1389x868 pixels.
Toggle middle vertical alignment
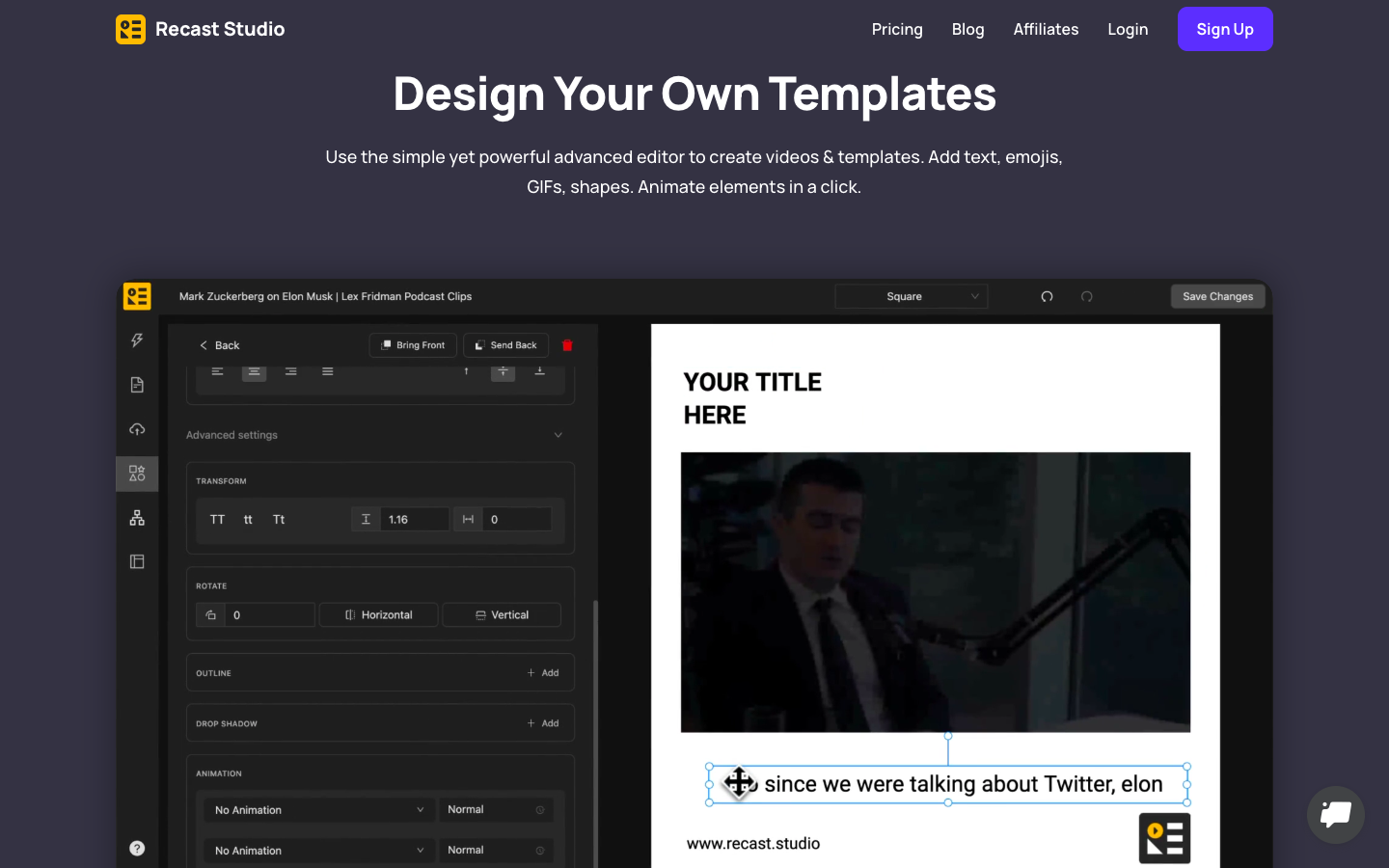(503, 371)
